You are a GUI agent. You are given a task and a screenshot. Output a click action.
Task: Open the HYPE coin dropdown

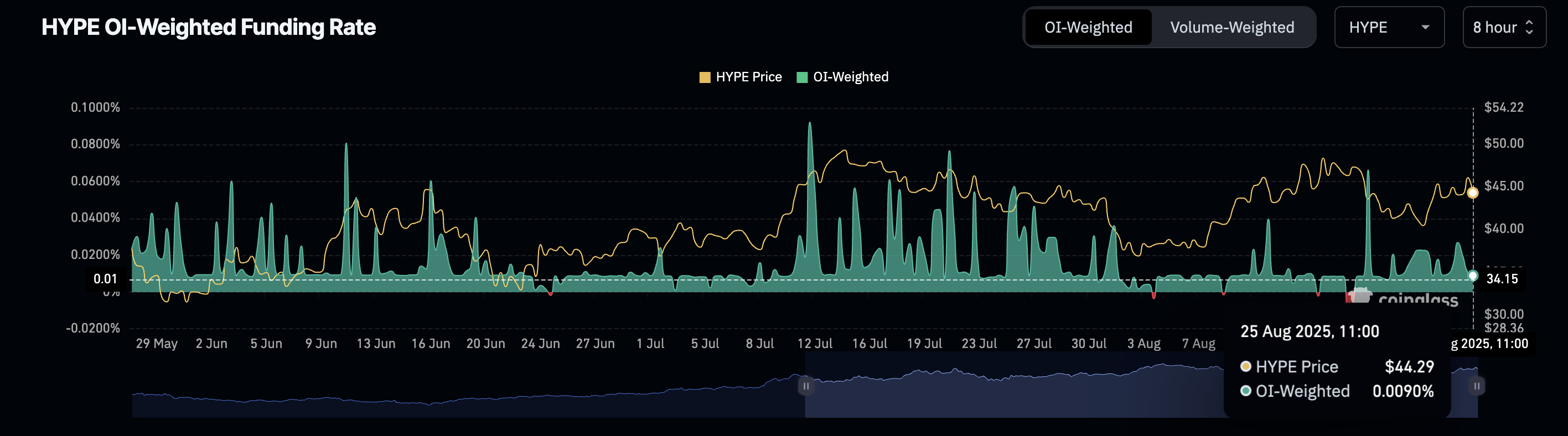(1389, 27)
